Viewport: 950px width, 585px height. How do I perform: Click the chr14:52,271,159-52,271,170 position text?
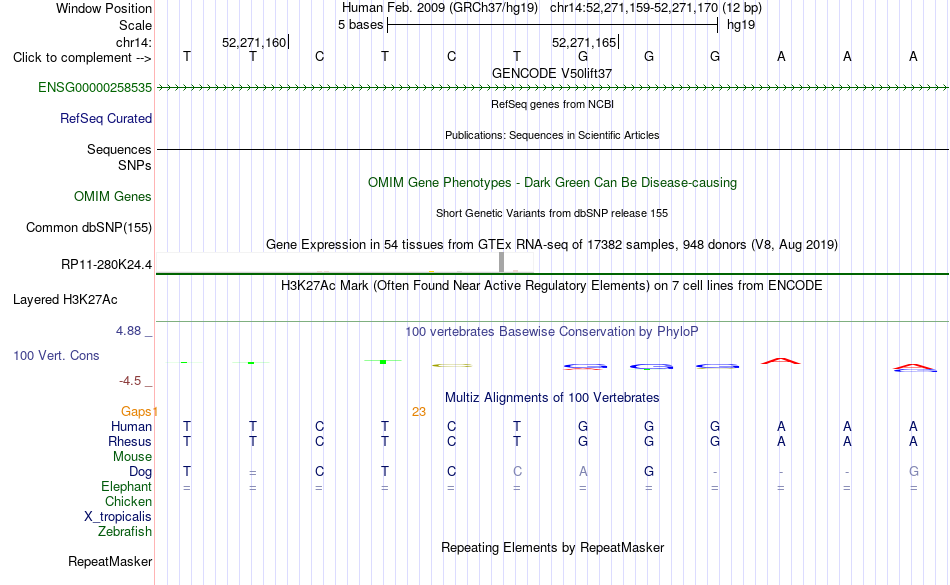click(x=634, y=8)
